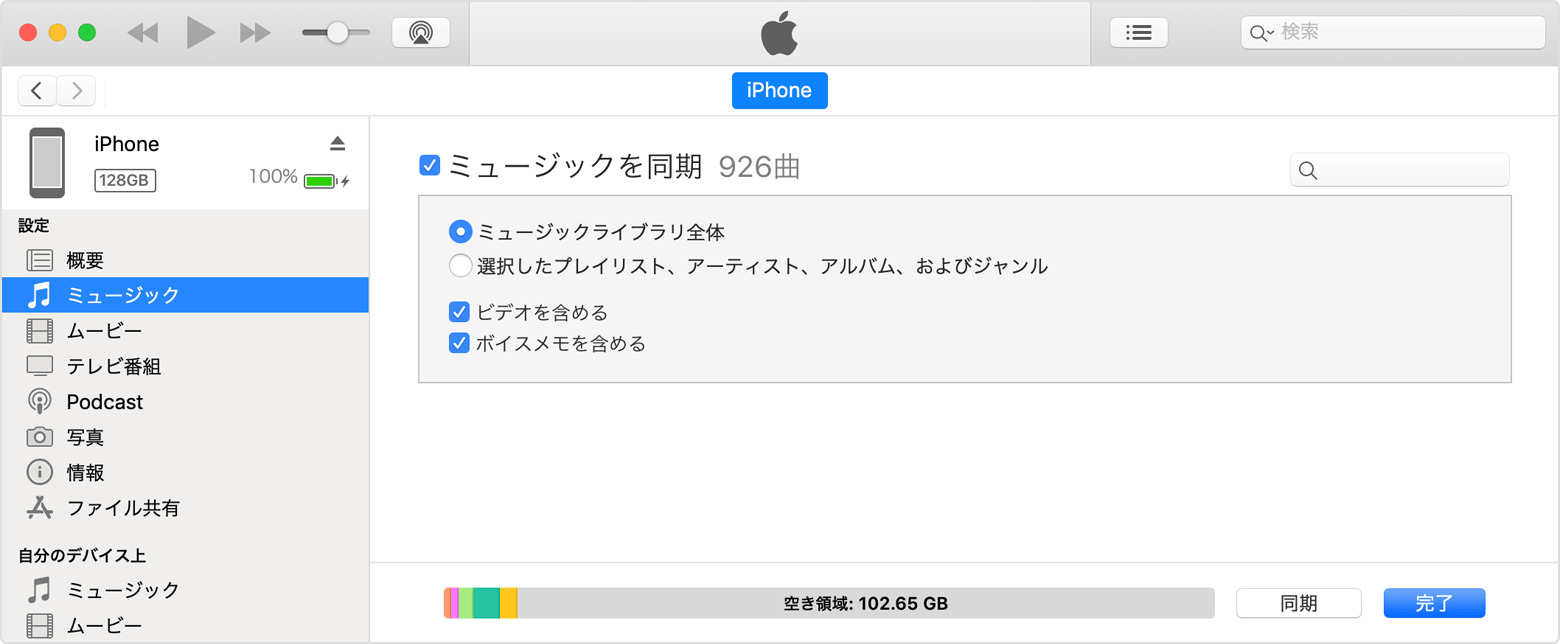Uncheck ミュージックを同期 sync music checkbox
The image size is (1560, 644).
430,166
